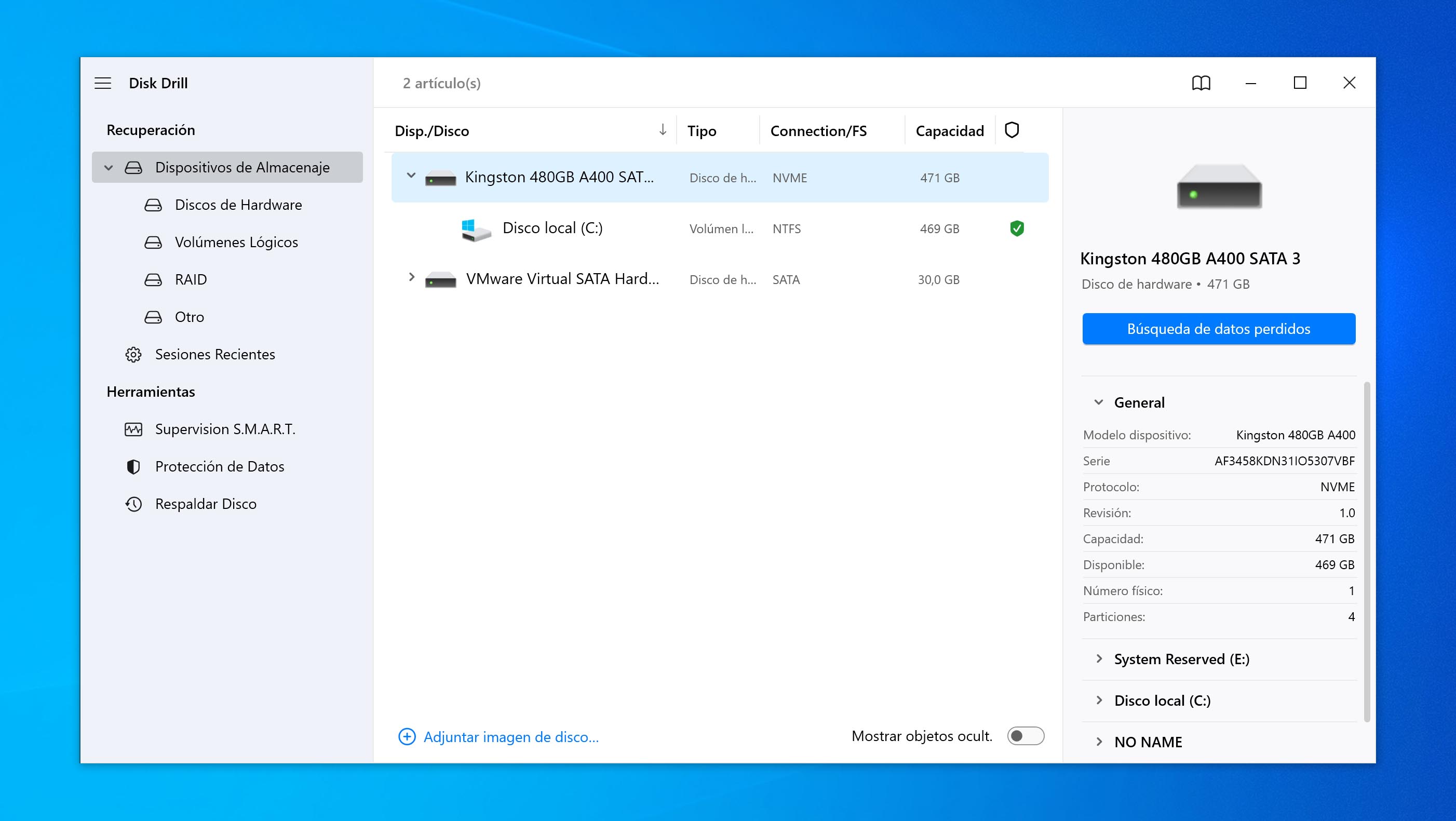Open Supervision S.M.A.R.T. tool
1456x821 pixels.
coord(227,429)
